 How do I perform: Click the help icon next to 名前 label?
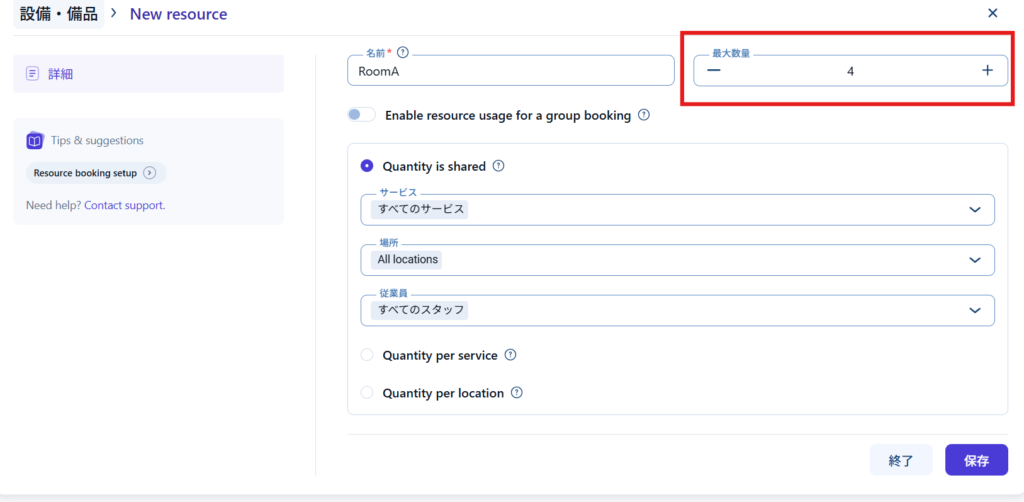(x=403, y=52)
